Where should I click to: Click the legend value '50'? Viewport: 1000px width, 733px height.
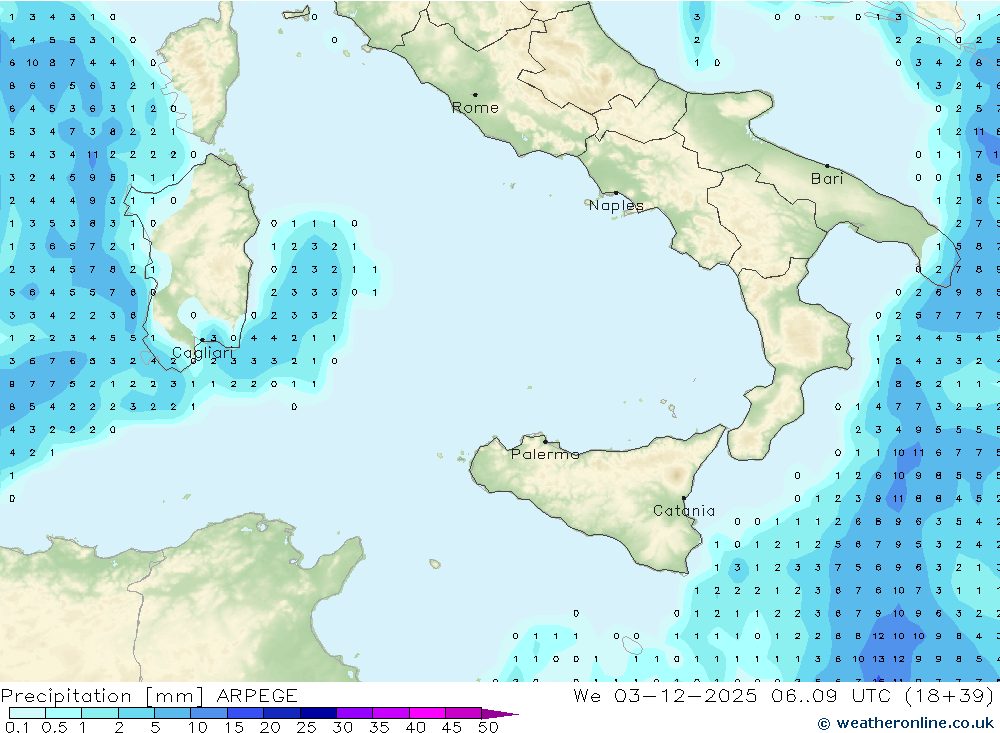pyautogui.click(x=489, y=727)
